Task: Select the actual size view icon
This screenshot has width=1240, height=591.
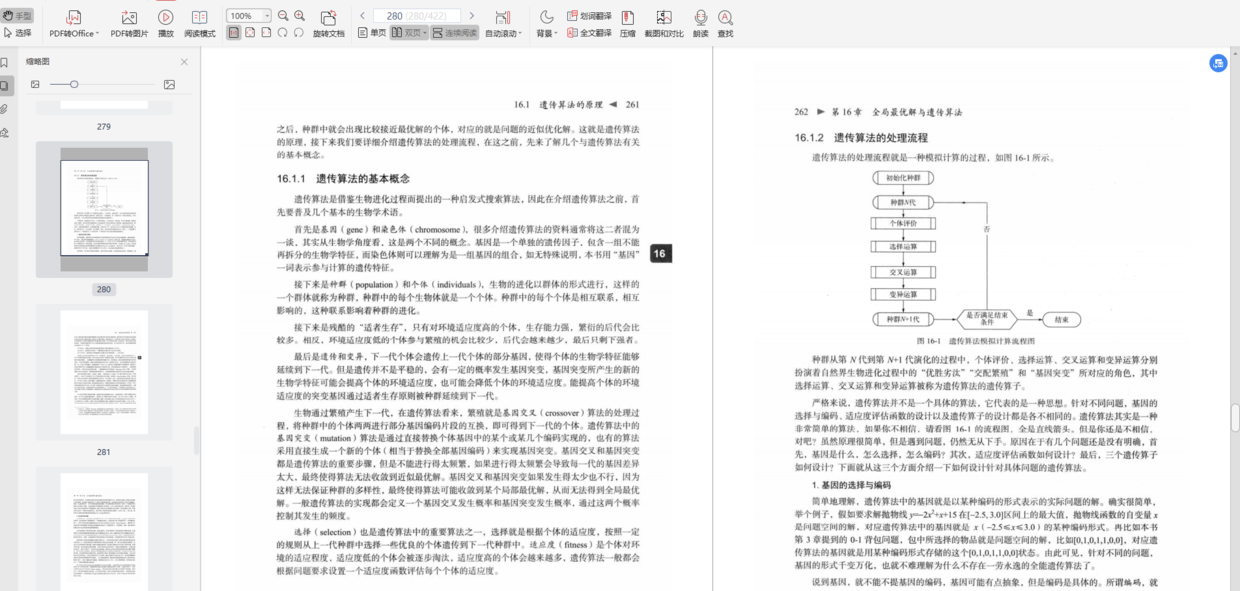Action: click(x=233, y=33)
